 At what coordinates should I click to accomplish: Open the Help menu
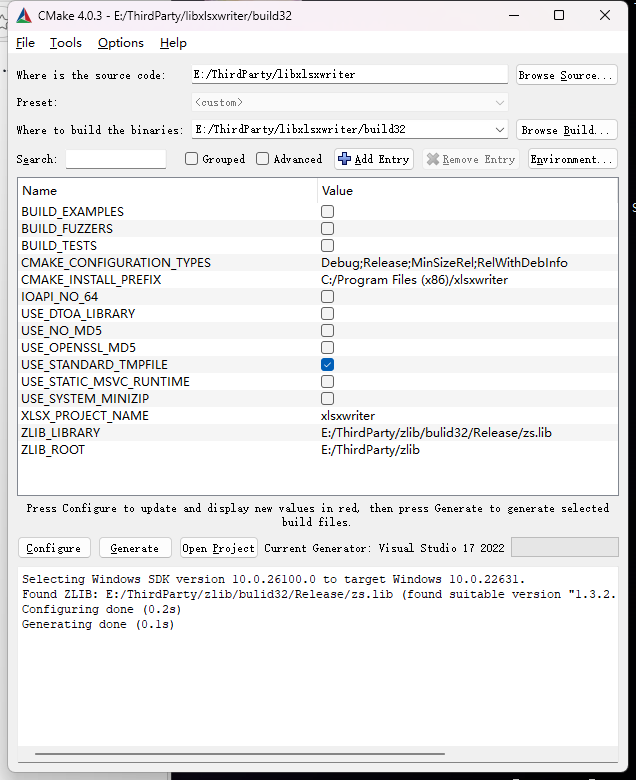point(173,43)
